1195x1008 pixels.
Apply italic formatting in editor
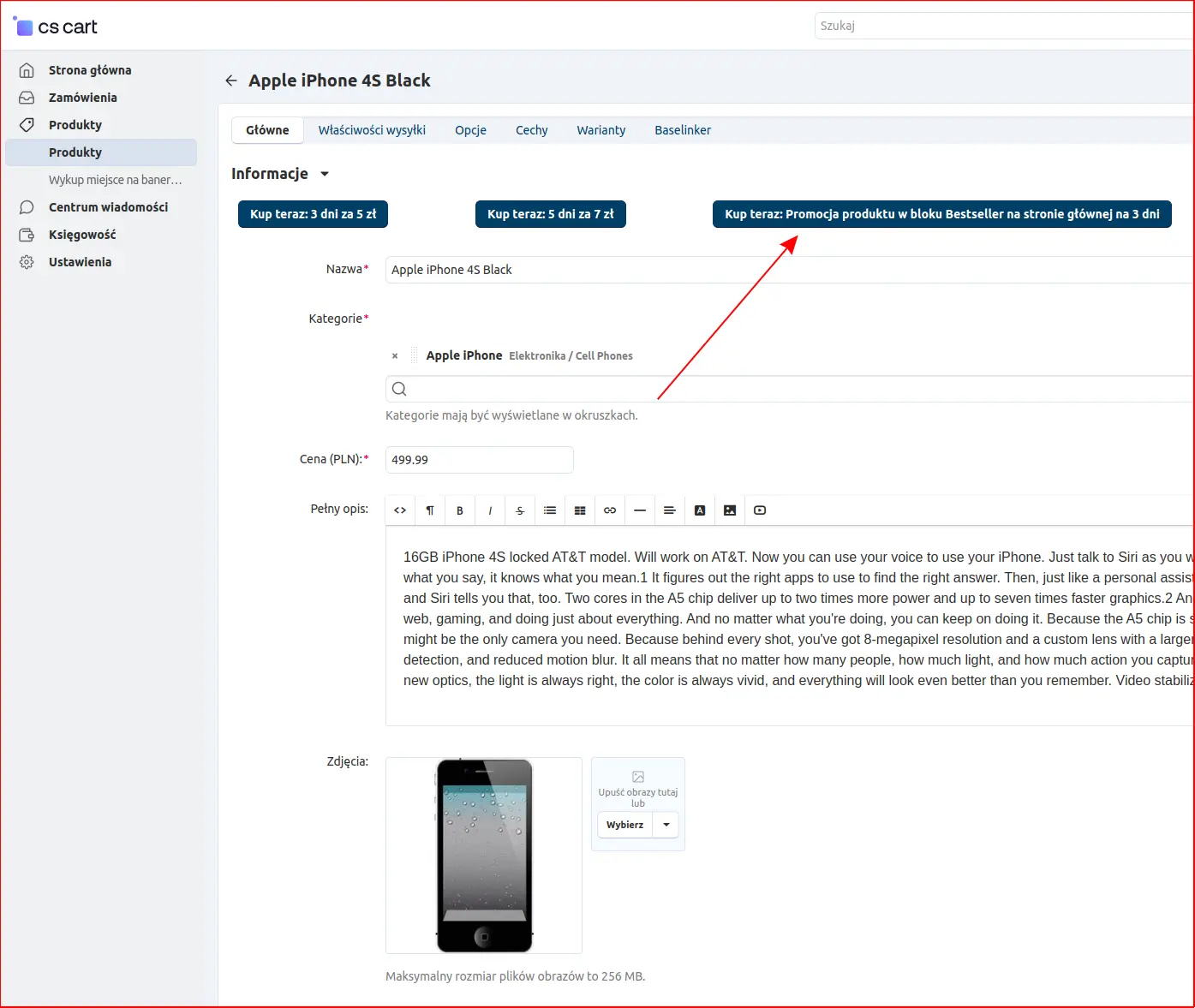[490, 510]
